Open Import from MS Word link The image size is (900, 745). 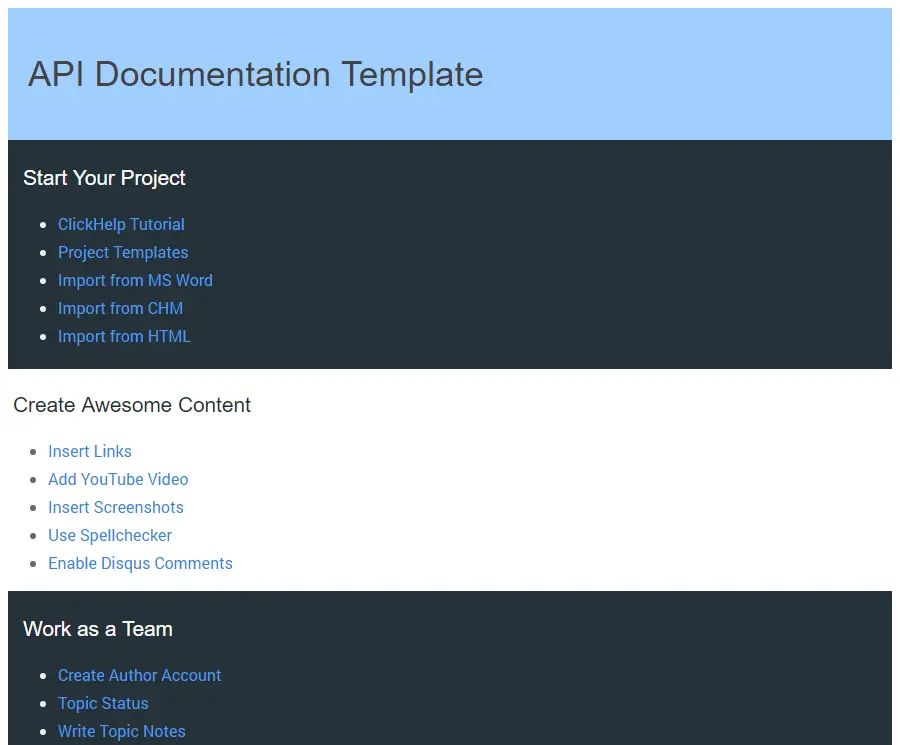[x=135, y=281]
